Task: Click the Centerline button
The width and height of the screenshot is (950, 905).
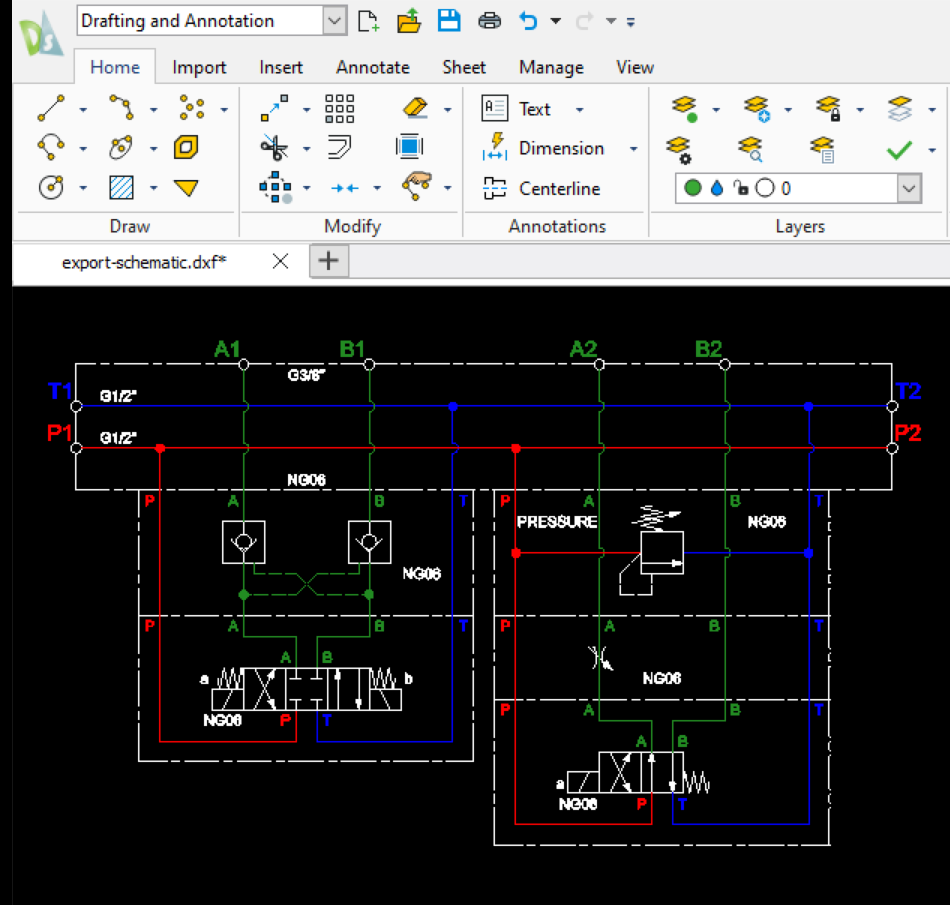Action: click(x=541, y=188)
